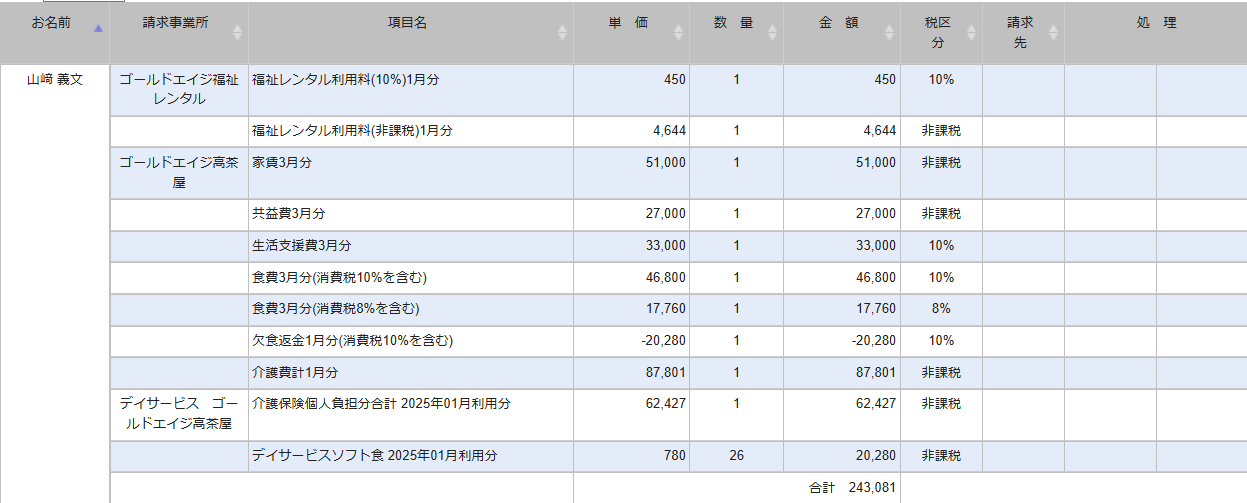Viewport: 1247px width, 503px height.
Task: Sort table by 金額 using its arrow icon
Action: tap(889, 32)
